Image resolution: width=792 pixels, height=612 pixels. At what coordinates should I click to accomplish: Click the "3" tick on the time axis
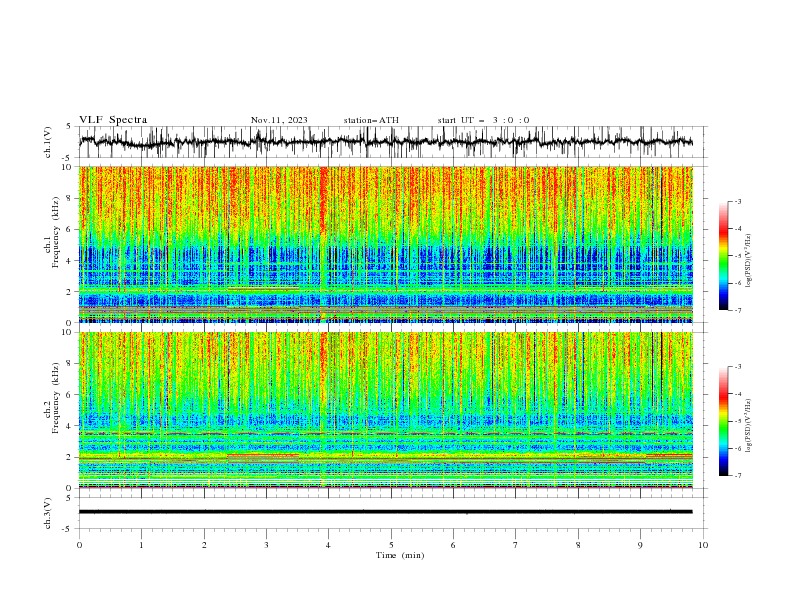pyautogui.click(x=266, y=545)
